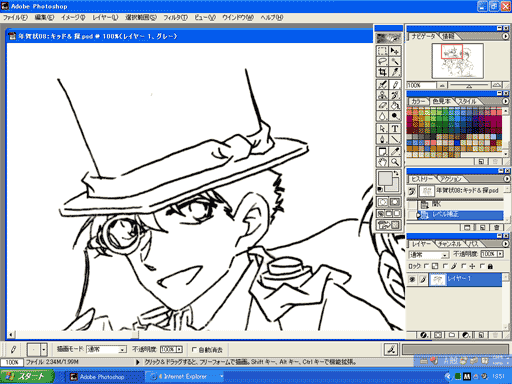Select the Path Component Selection tool
Viewport: 512px width, 384px height.
pyautogui.click(x=382, y=129)
